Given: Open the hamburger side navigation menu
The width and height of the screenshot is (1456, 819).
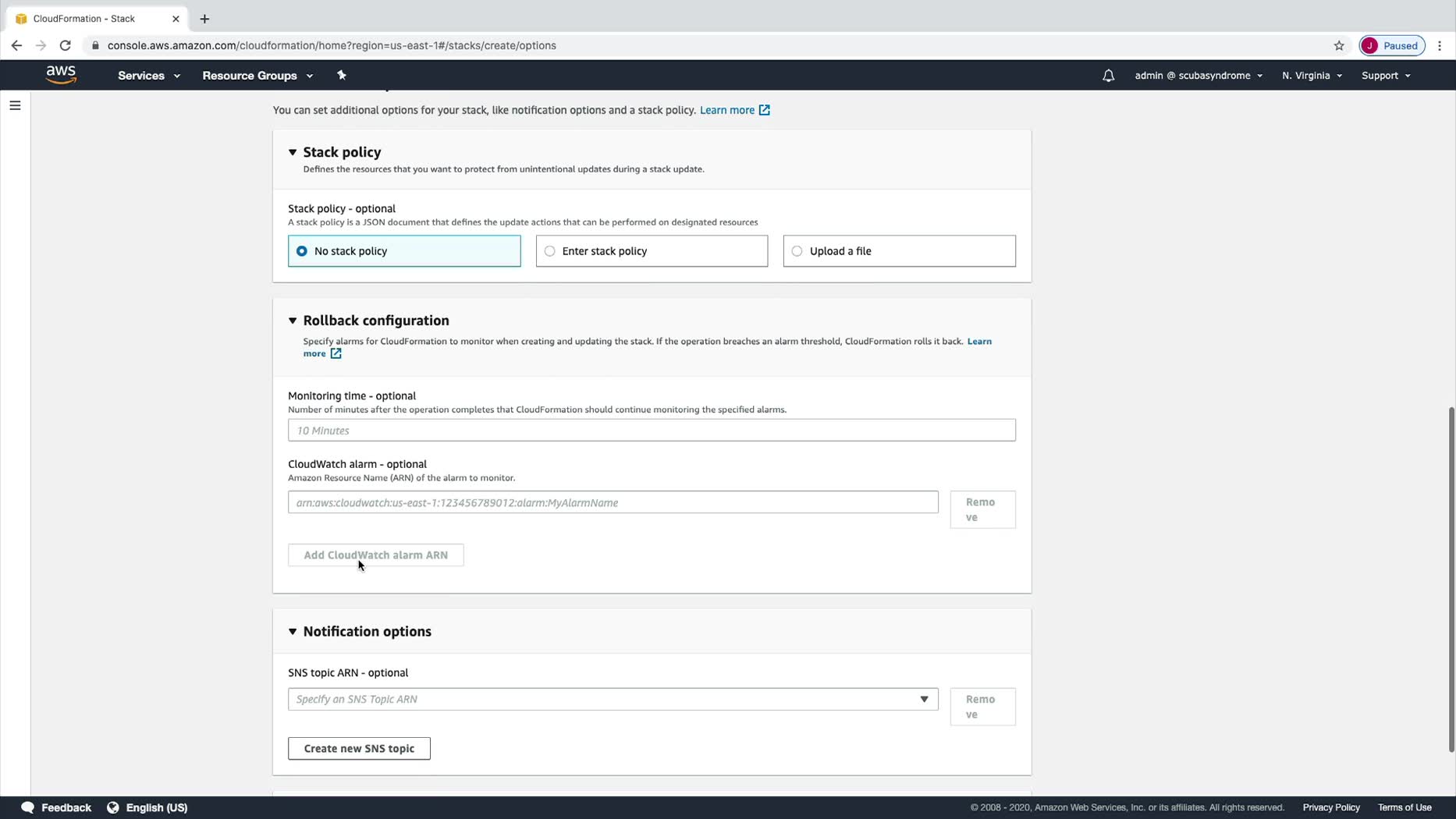Looking at the screenshot, I should 15,105.
